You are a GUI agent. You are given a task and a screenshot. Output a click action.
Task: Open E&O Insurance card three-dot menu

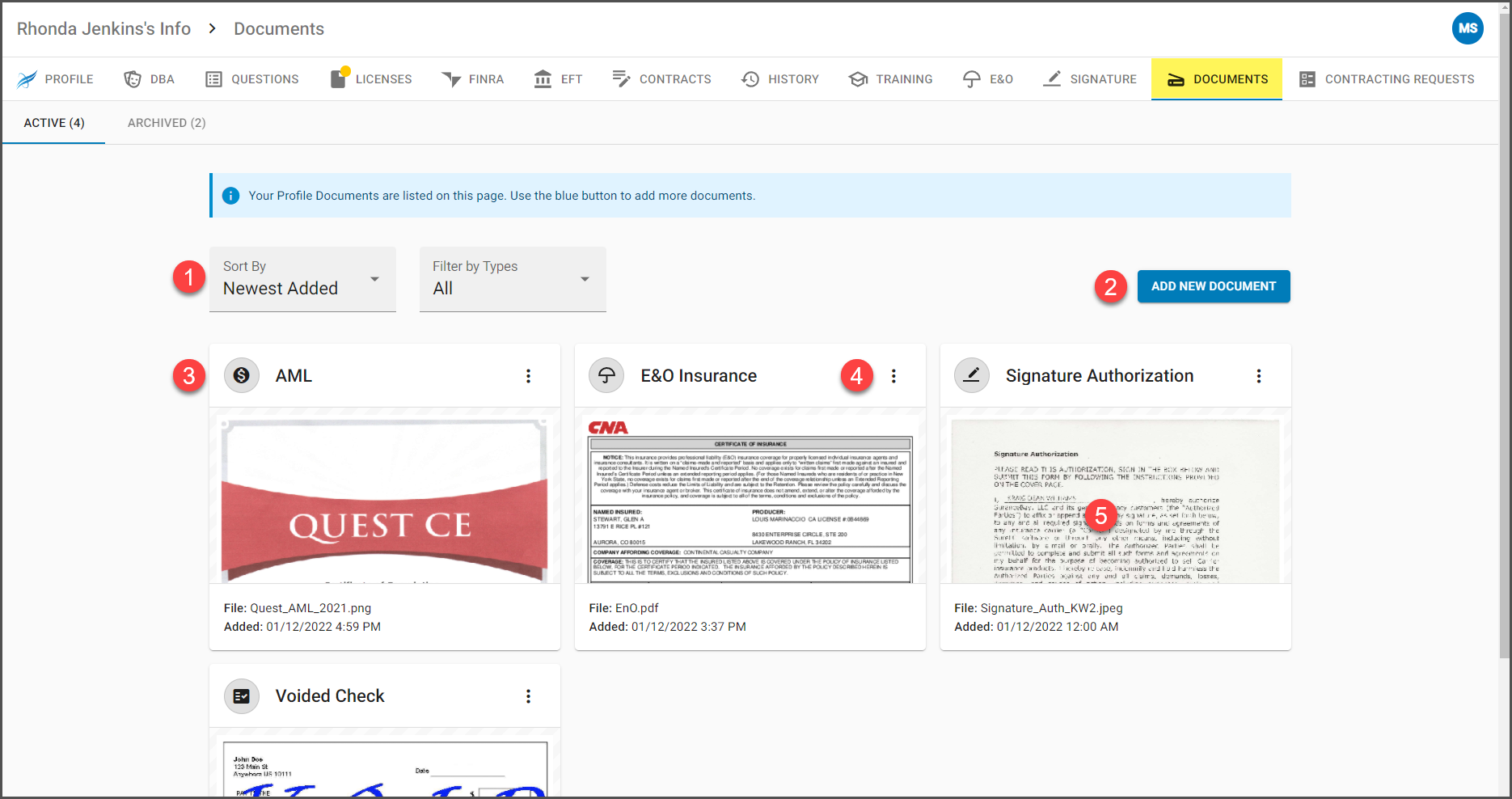893,376
